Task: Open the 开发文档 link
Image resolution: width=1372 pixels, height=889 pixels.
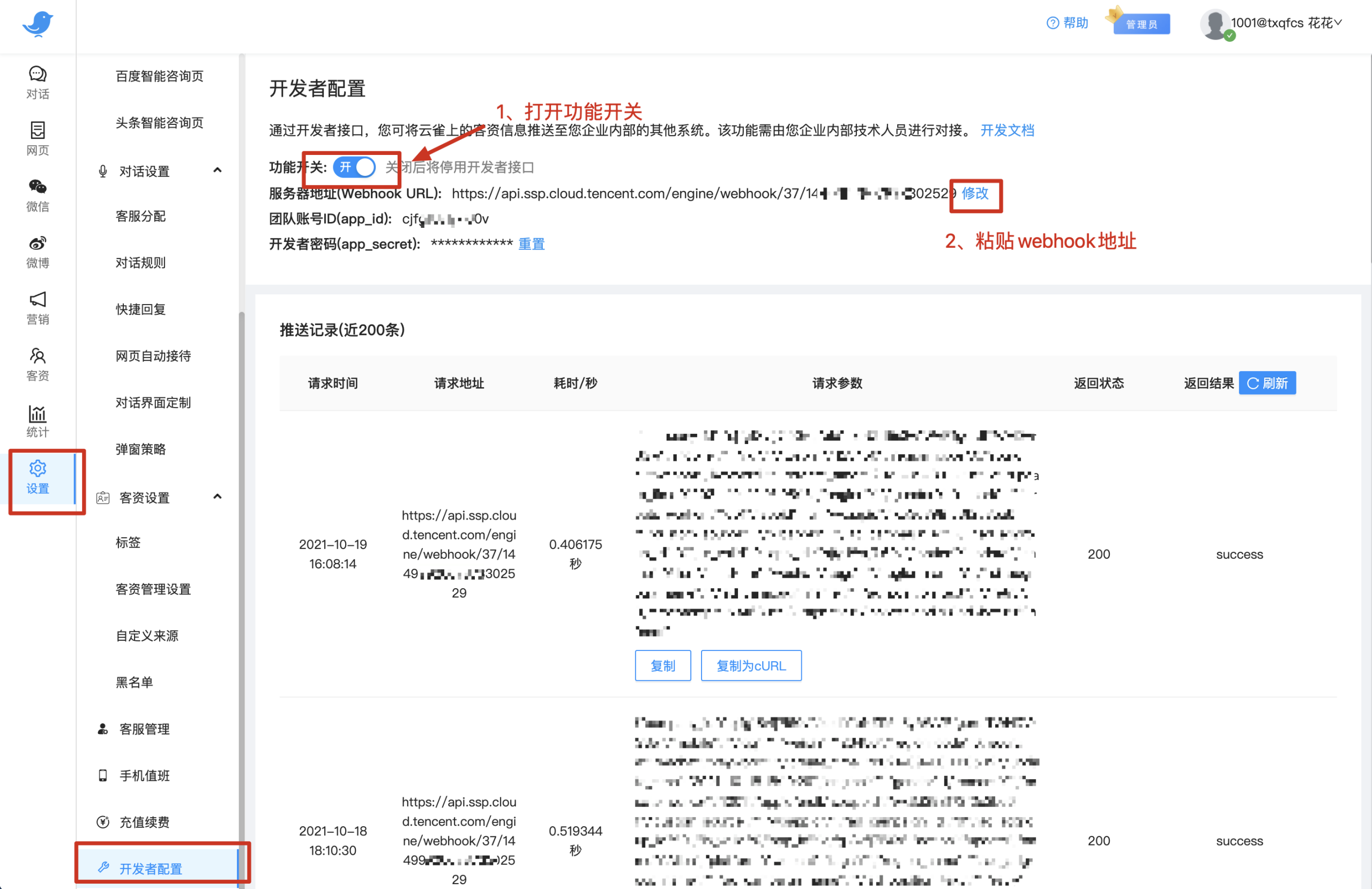Action: click(x=1007, y=130)
